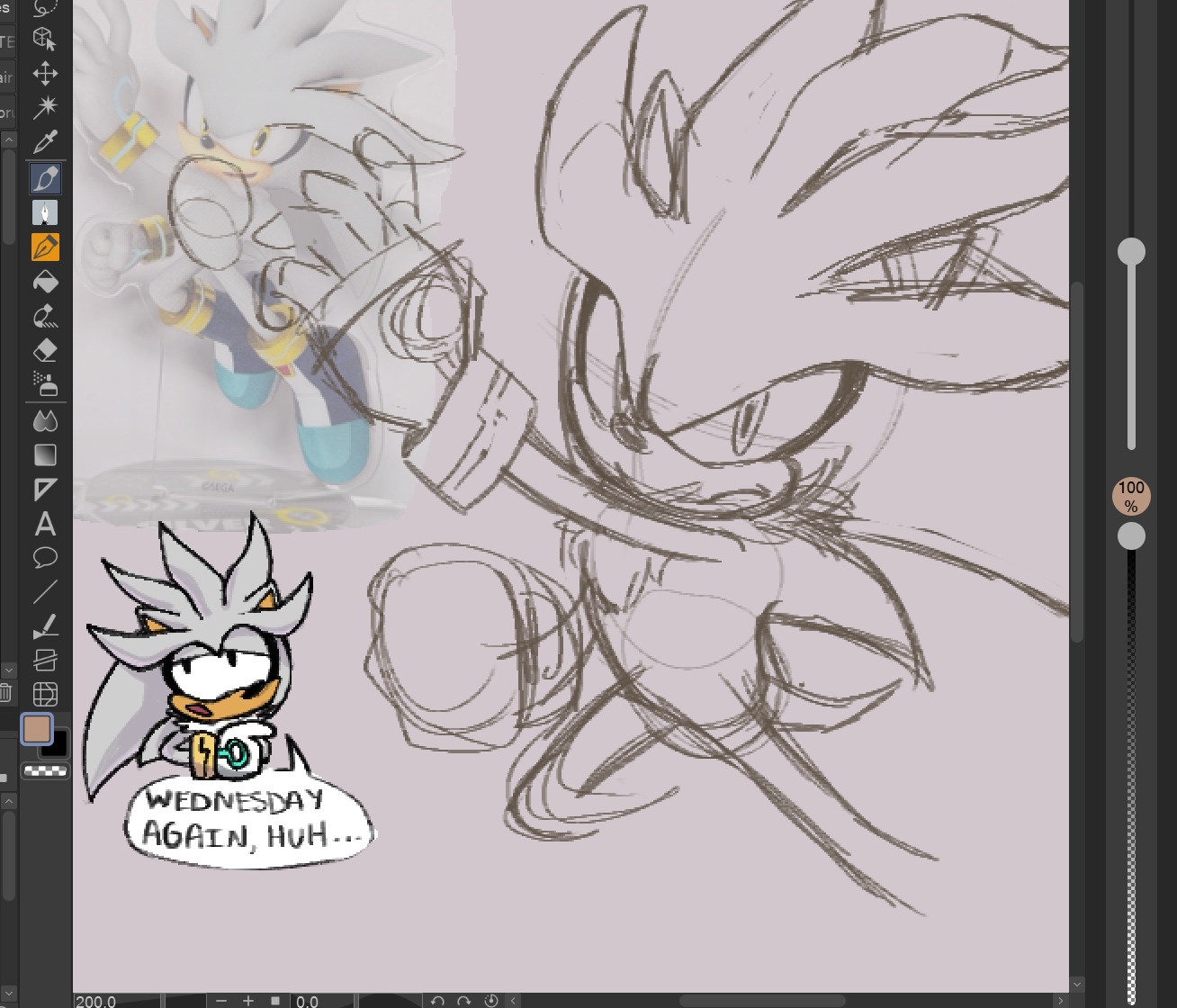Viewport: 1177px width, 1008px height.
Task: Click the up chevron on left panel
Action: [9, 140]
